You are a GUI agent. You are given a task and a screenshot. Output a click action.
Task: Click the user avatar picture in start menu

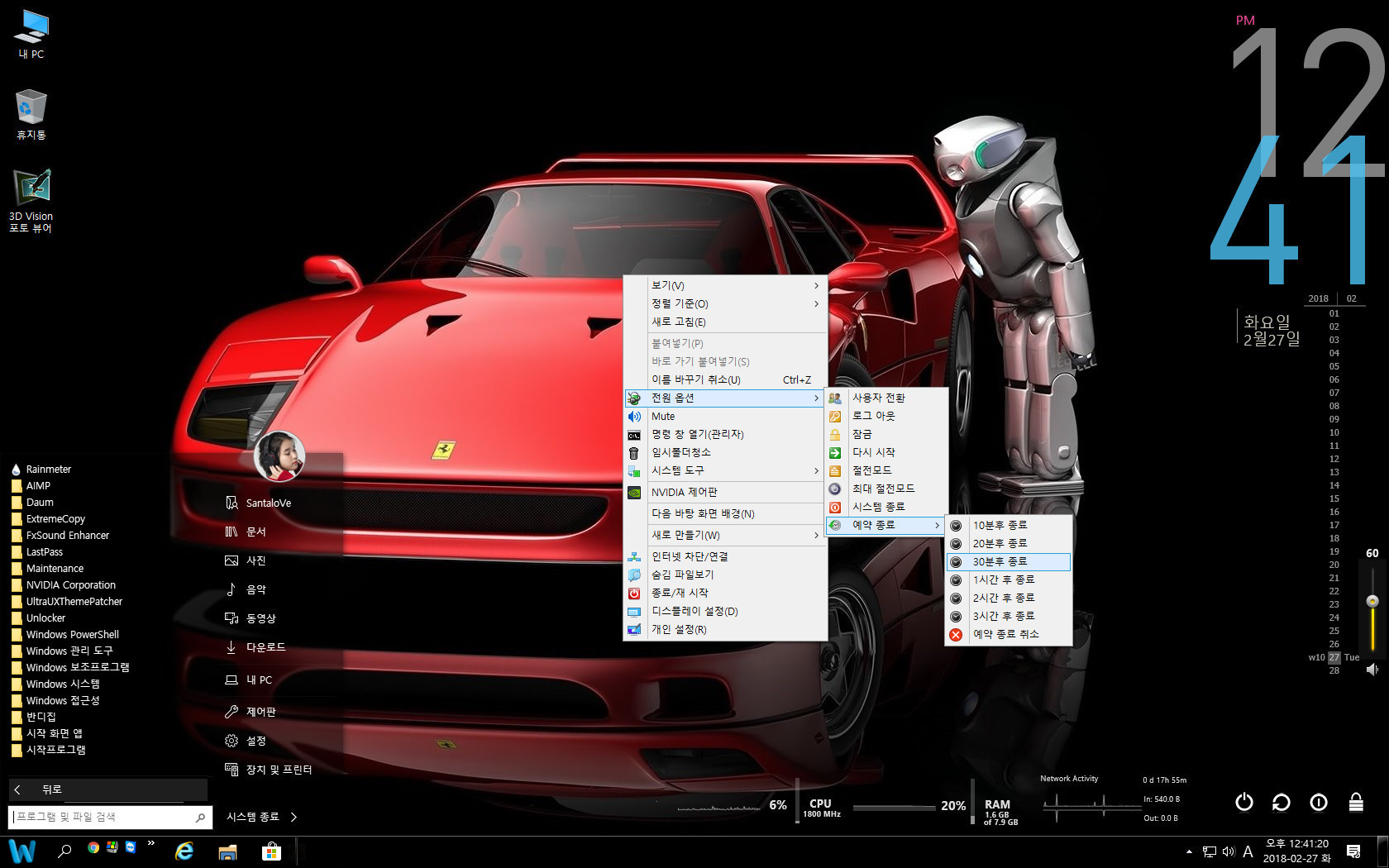pos(279,456)
